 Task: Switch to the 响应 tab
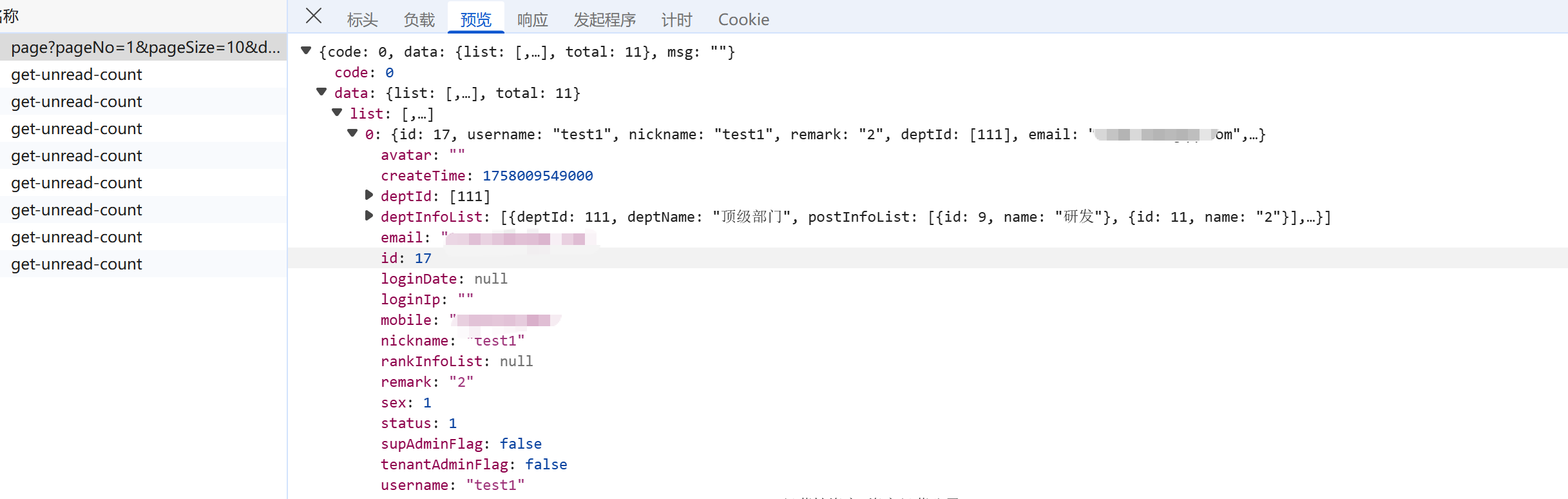coord(532,20)
